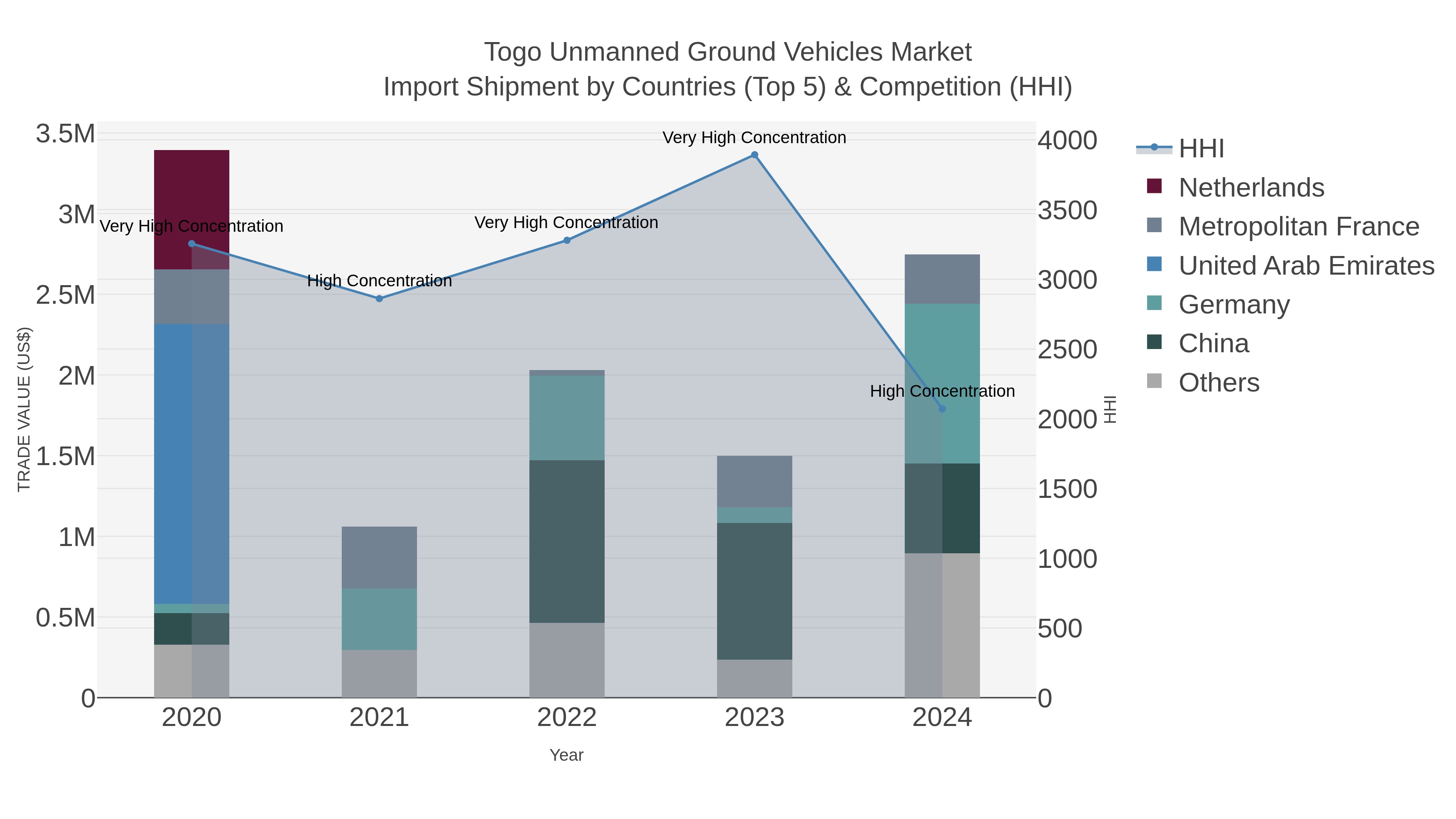Screen dimensions: 1456x819
Task: Select the 2020 HHI data point
Action: [x=192, y=243]
